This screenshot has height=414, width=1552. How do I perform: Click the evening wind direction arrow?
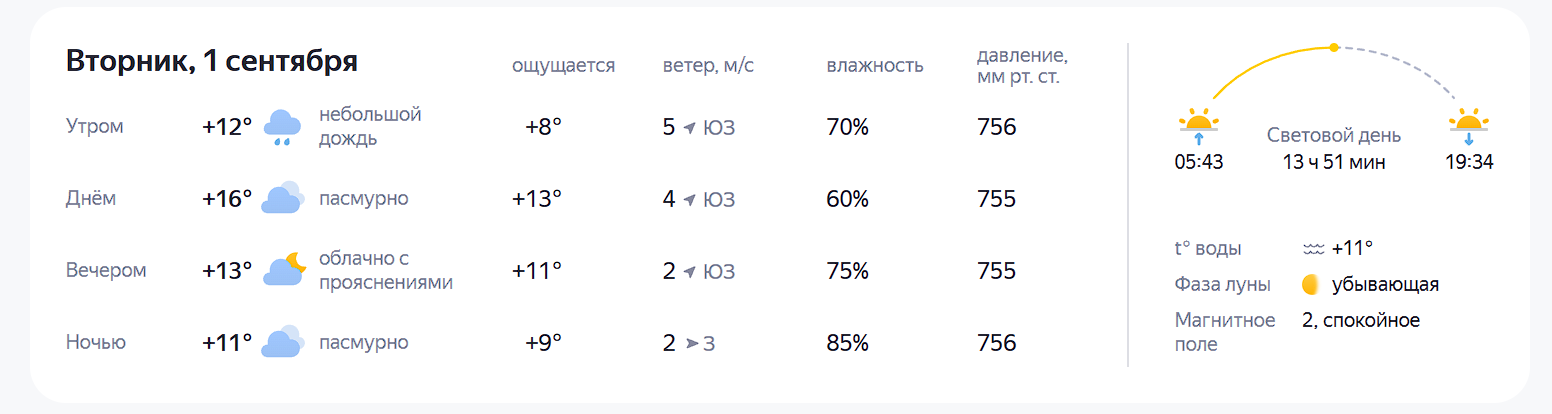point(689,272)
